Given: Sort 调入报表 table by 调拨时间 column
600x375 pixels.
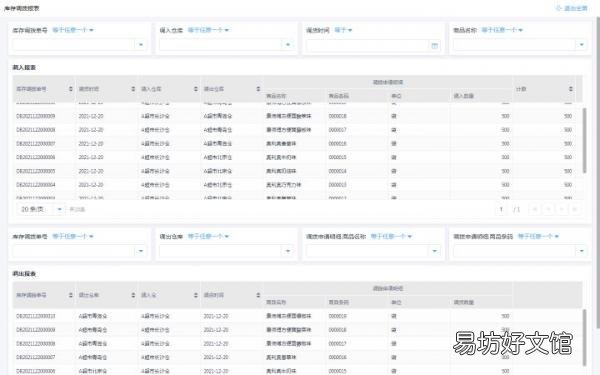Looking at the screenshot, I should 133,89.
